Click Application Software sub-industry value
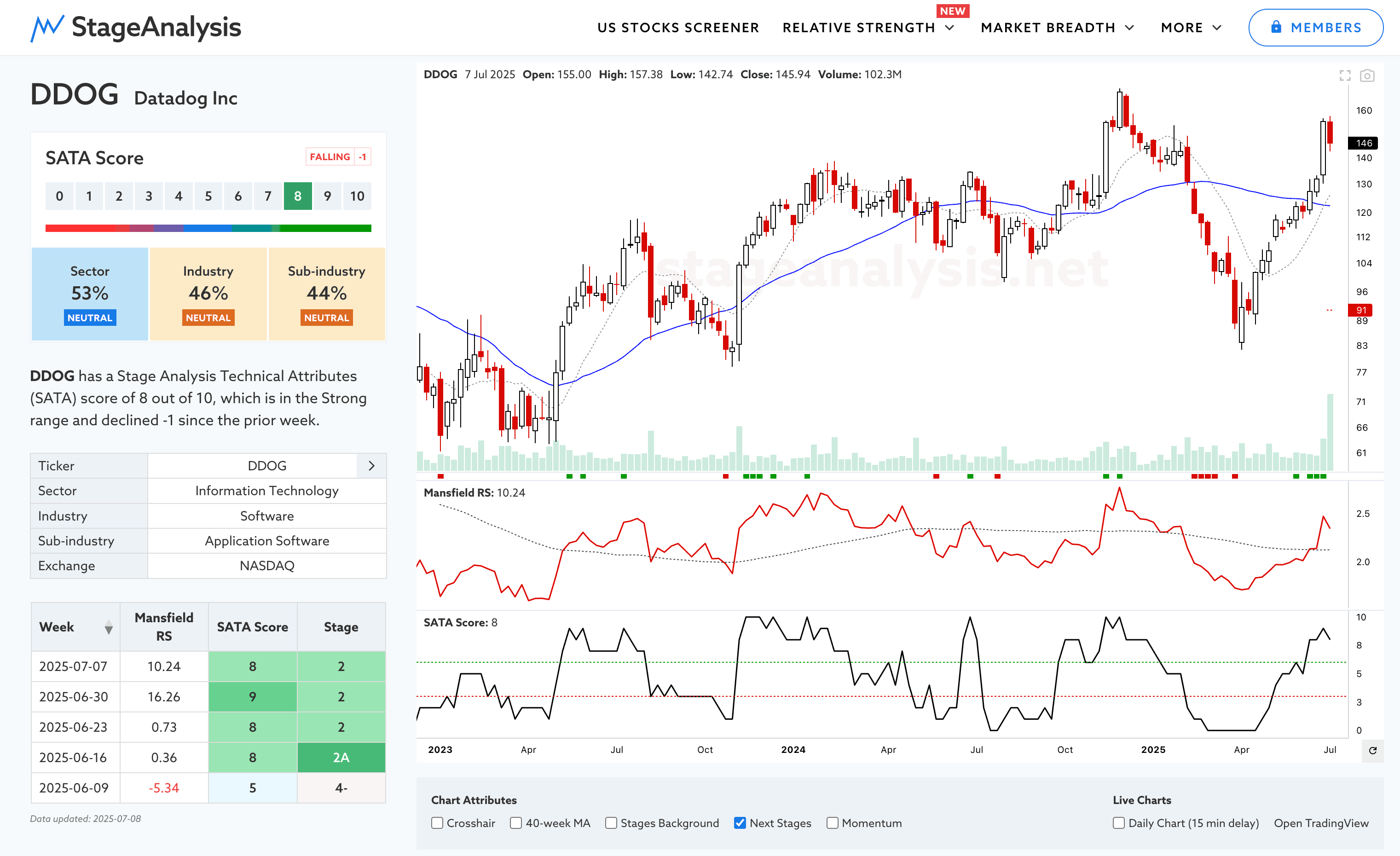The height and width of the screenshot is (856, 1400). click(x=267, y=541)
